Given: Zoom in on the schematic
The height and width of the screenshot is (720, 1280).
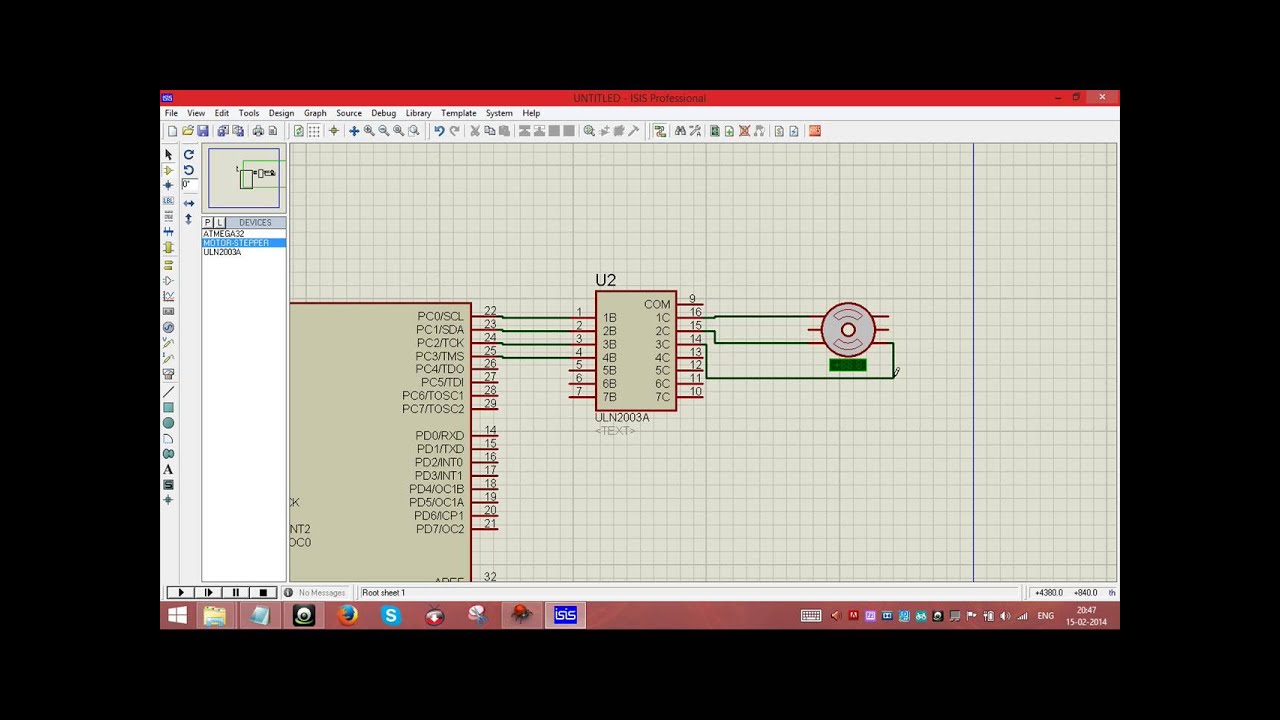Looking at the screenshot, I should (369, 131).
